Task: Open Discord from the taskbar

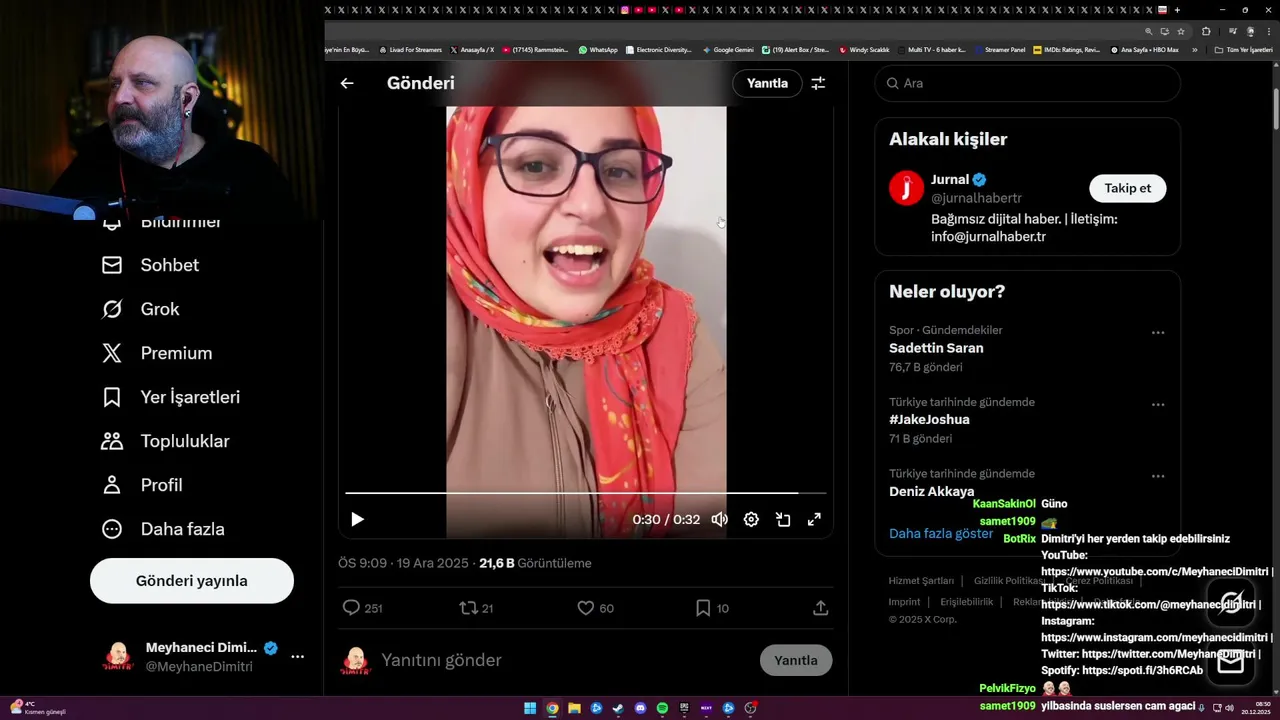Action: (640, 708)
